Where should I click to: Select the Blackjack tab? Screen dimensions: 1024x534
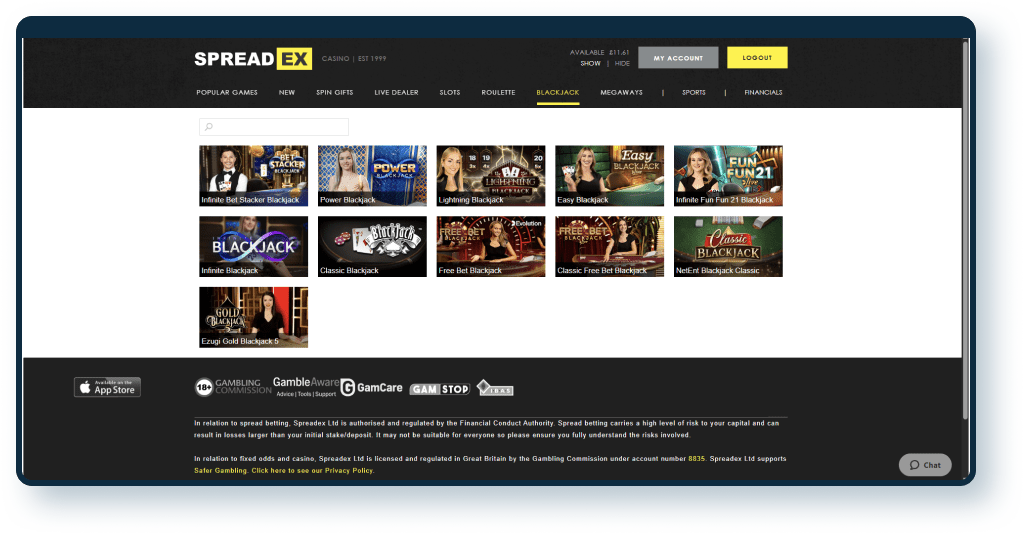558,93
